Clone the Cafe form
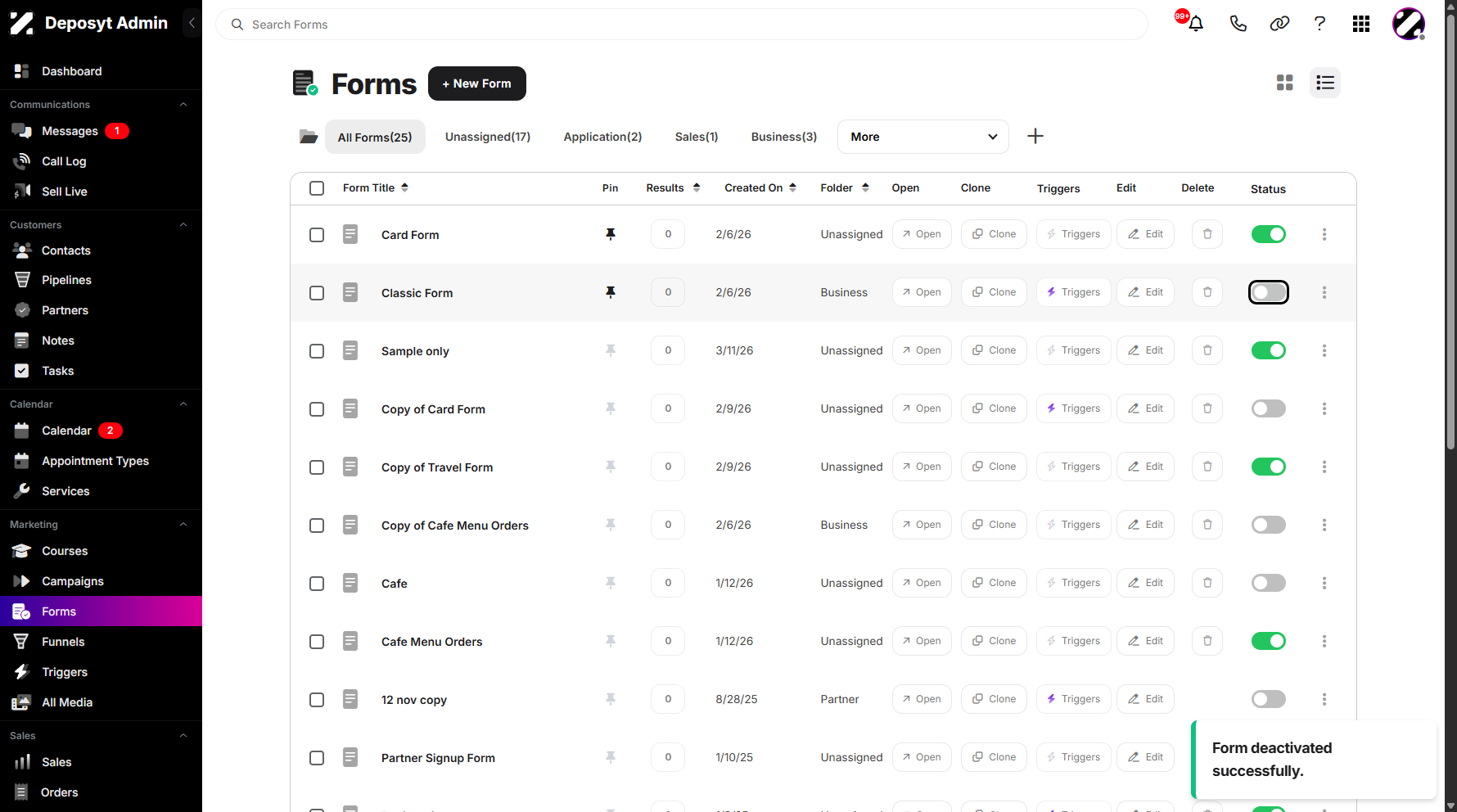This screenshot has height=812, width=1457. [994, 583]
